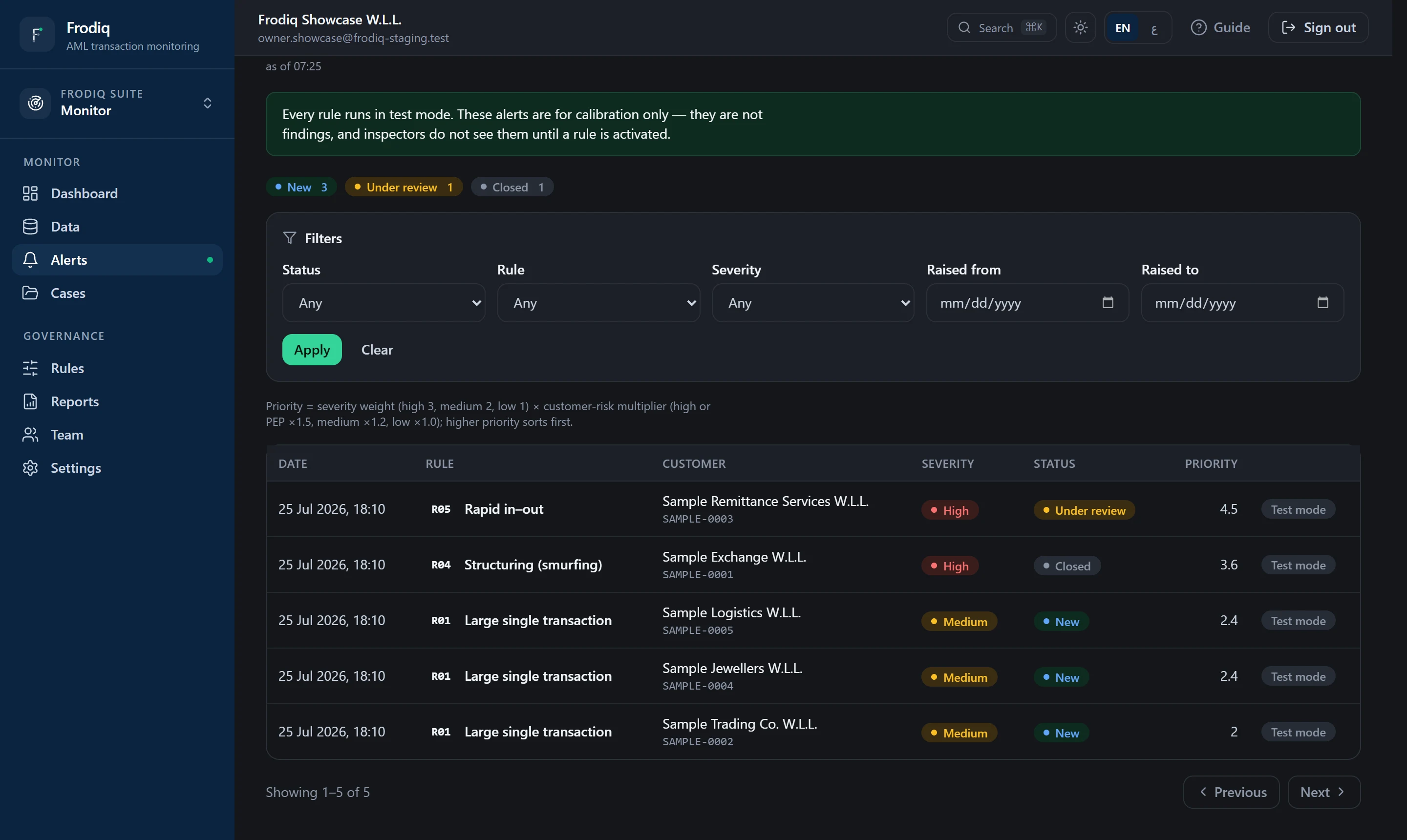Viewport: 1407px width, 840px height.
Task: Open the Data section
Action: (x=117, y=227)
